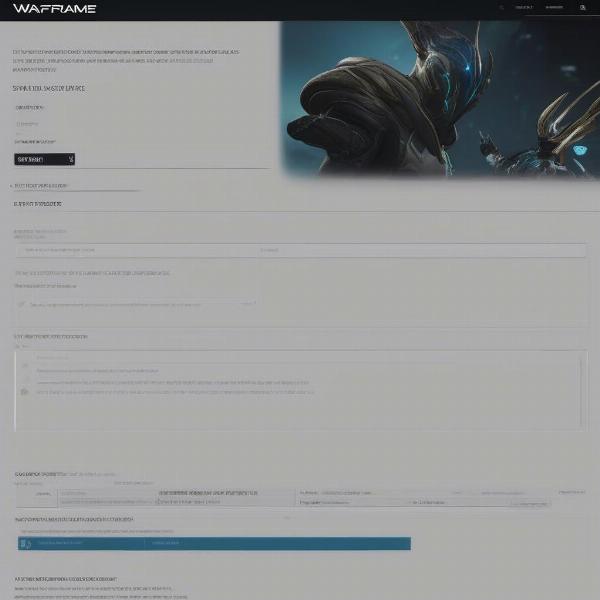This screenshot has width=600, height=600.
Task: Click the scrollbar of the large text box
Action: [x=581, y=391]
